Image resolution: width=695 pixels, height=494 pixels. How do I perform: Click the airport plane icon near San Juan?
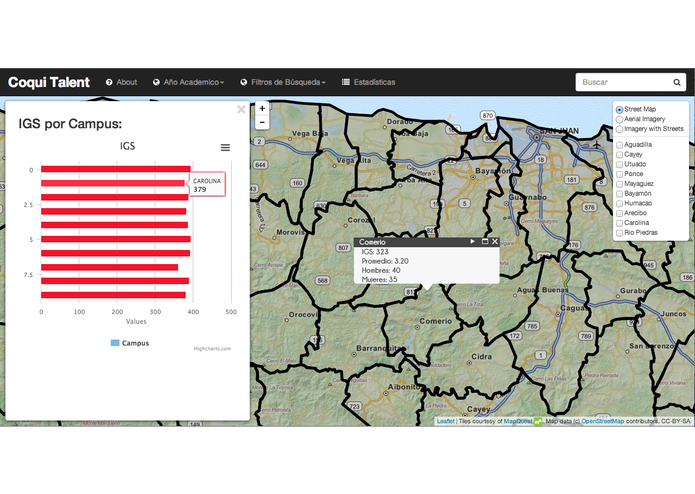click(597, 144)
